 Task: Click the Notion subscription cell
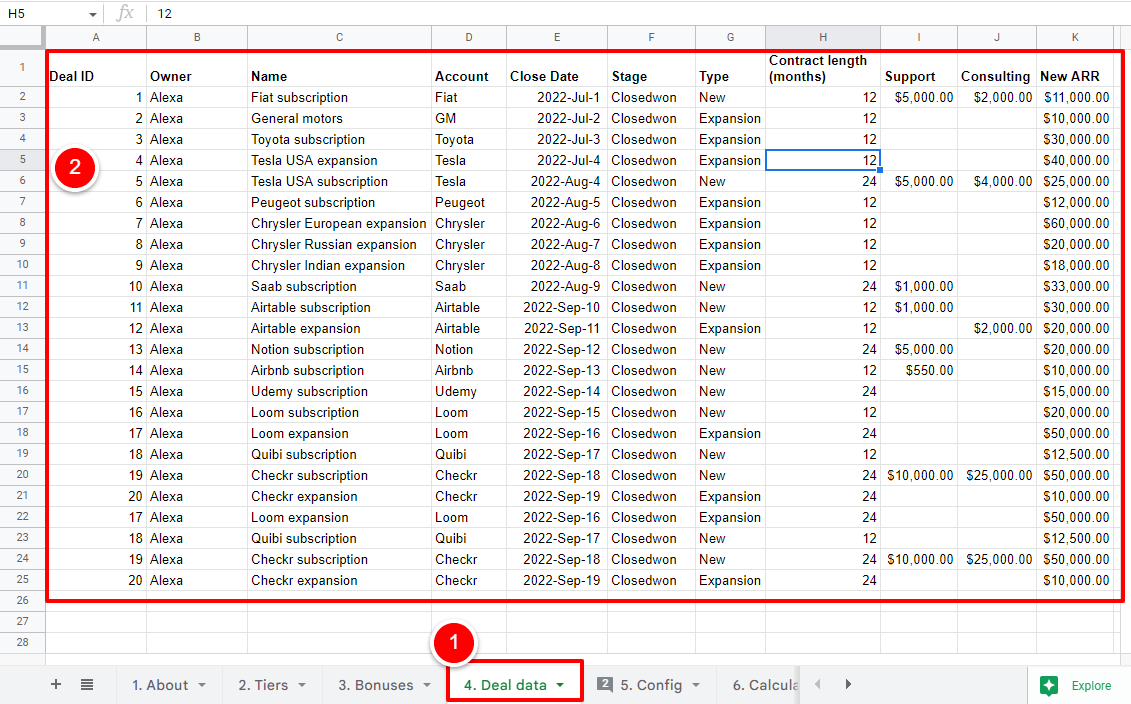click(x=340, y=349)
